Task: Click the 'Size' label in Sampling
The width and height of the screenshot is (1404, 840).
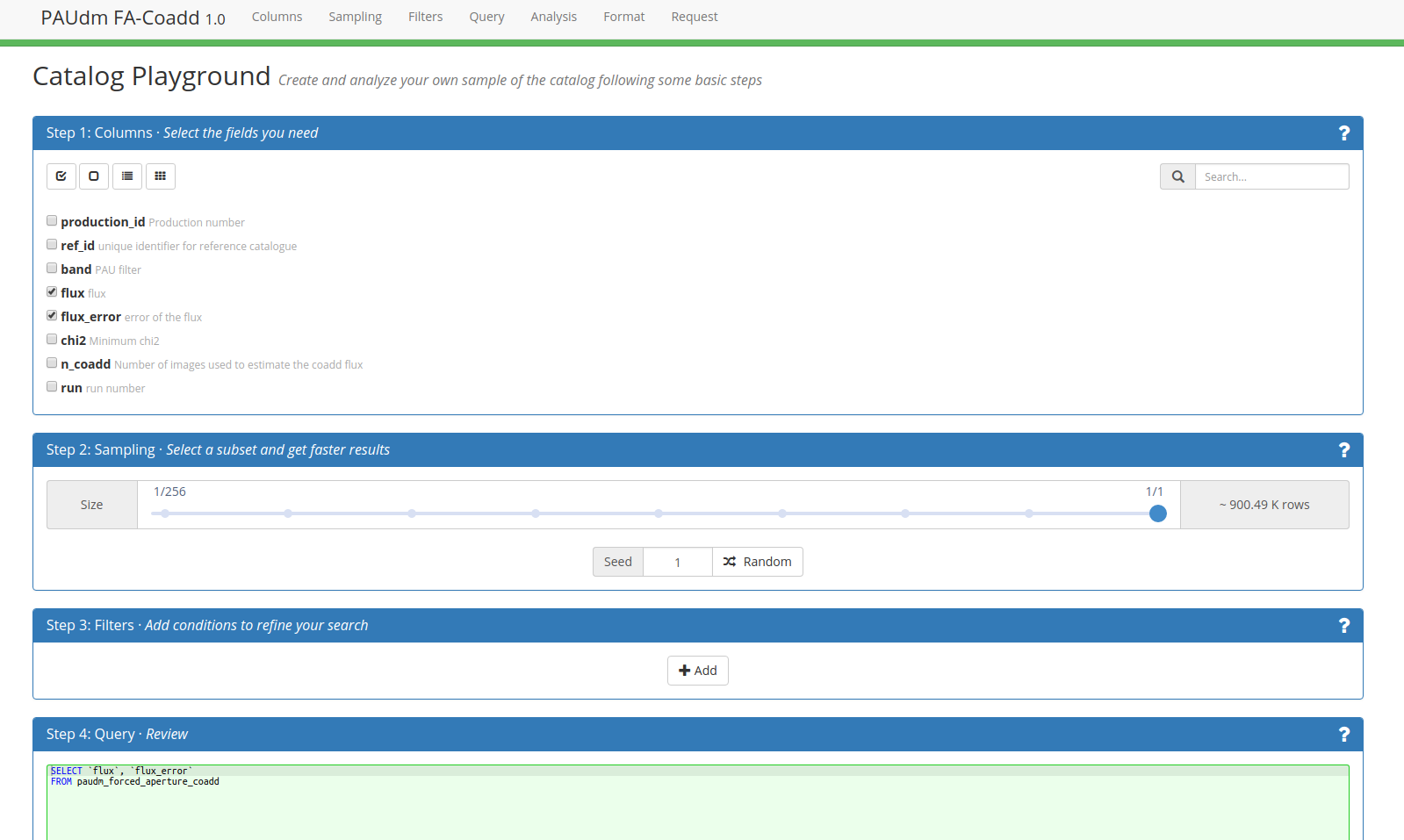Action: [x=91, y=505]
